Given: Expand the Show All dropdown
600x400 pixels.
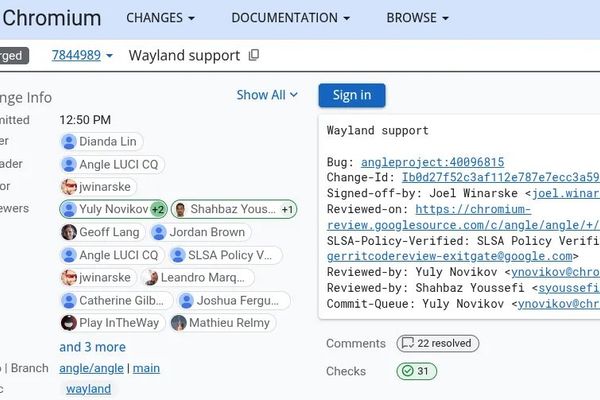Looking at the screenshot, I should [267, 95].
